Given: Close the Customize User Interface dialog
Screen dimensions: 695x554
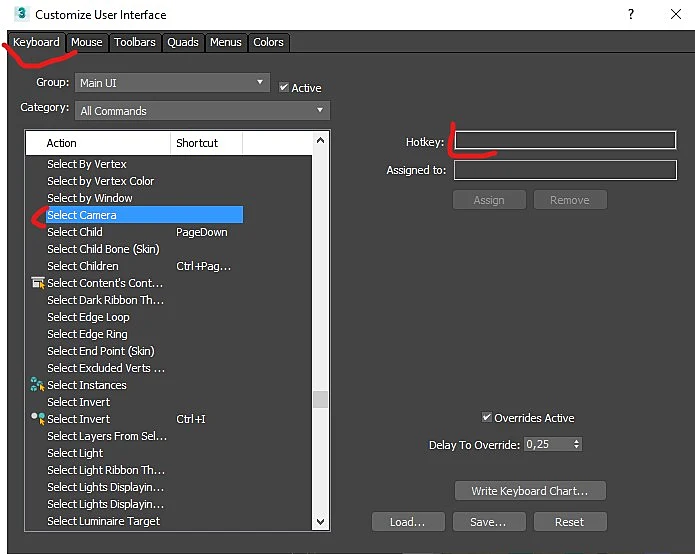Looking at the screenshot, I should click(675, 14).
